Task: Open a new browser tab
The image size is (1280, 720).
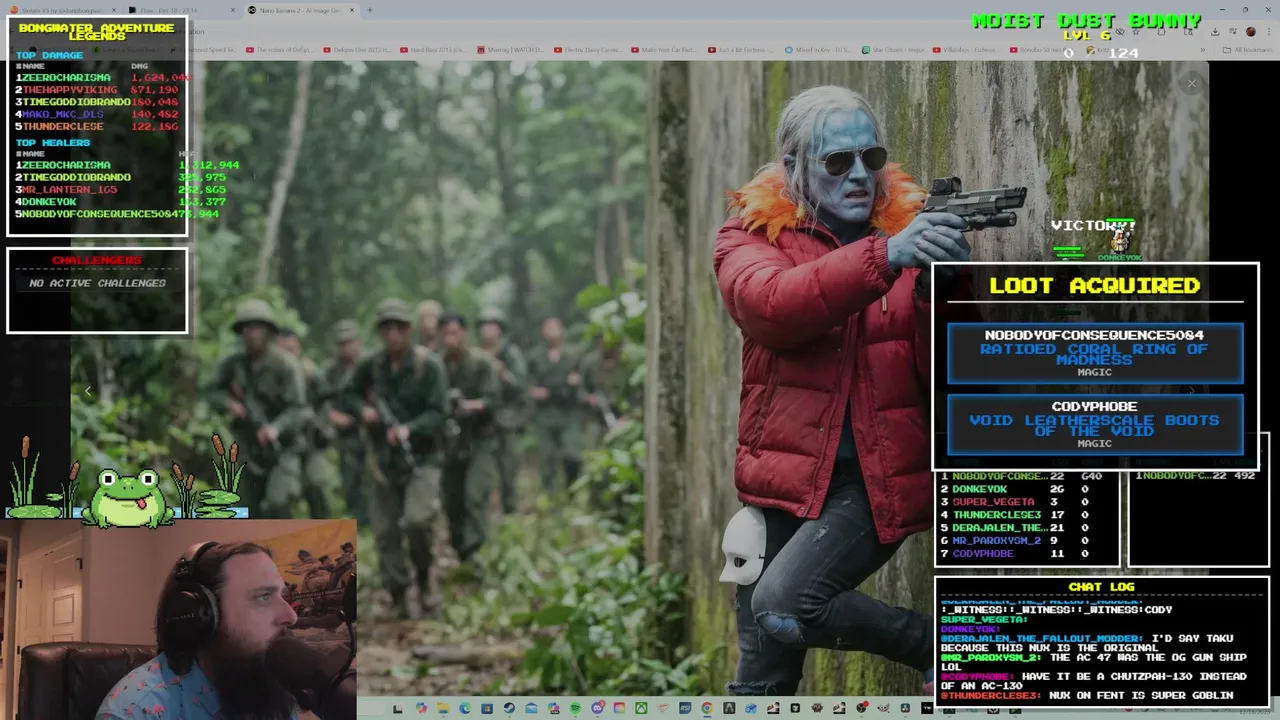Action: (x=369, y=10)
